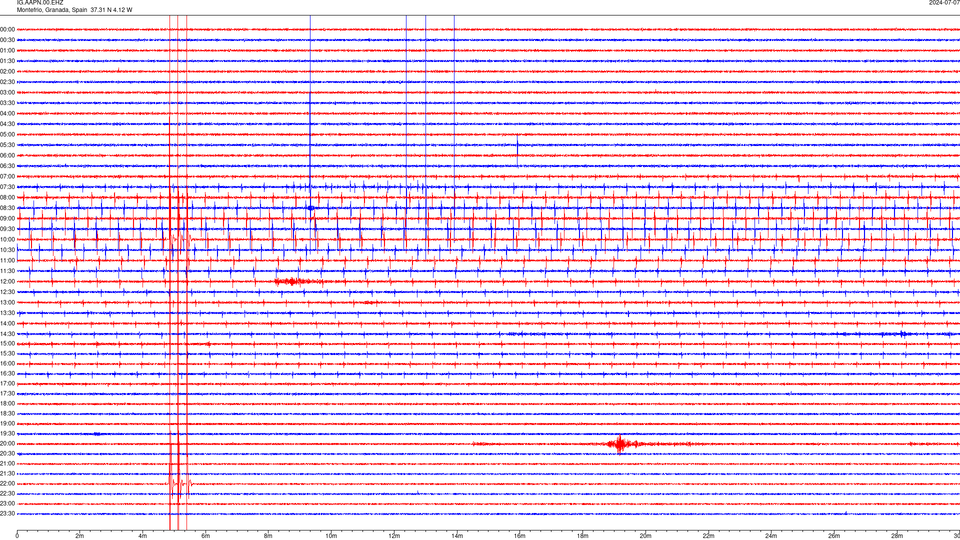
Task: Select the 12:00 row label
Action: (7, 282)
